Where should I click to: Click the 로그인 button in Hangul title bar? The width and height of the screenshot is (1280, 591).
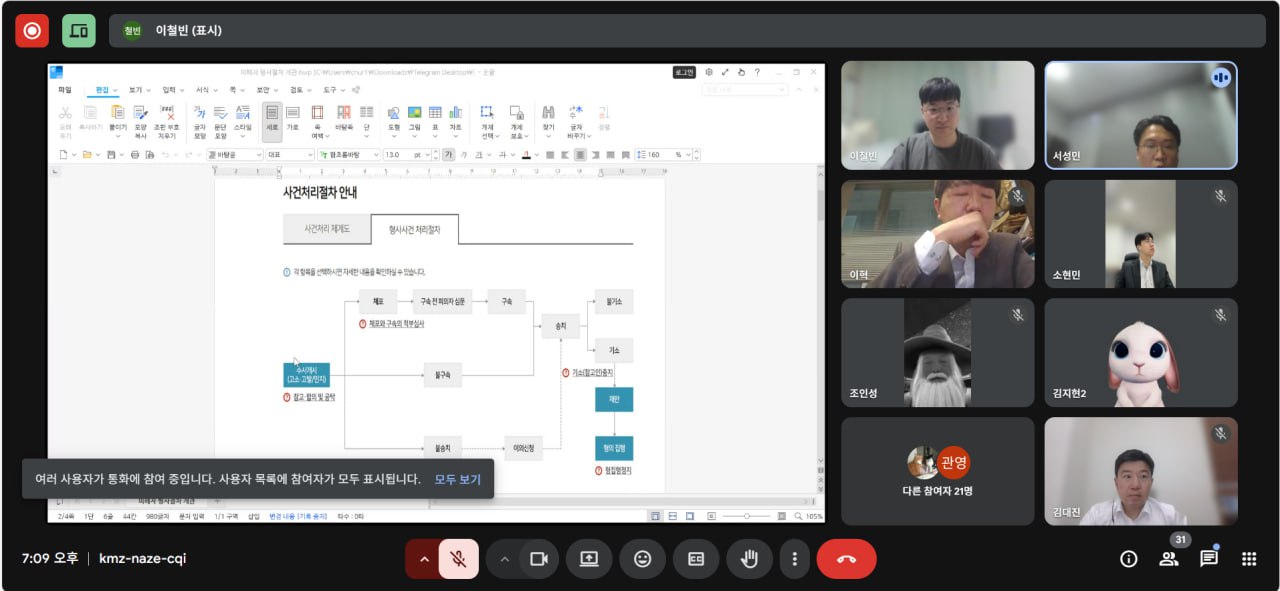[x=684, y=72]
